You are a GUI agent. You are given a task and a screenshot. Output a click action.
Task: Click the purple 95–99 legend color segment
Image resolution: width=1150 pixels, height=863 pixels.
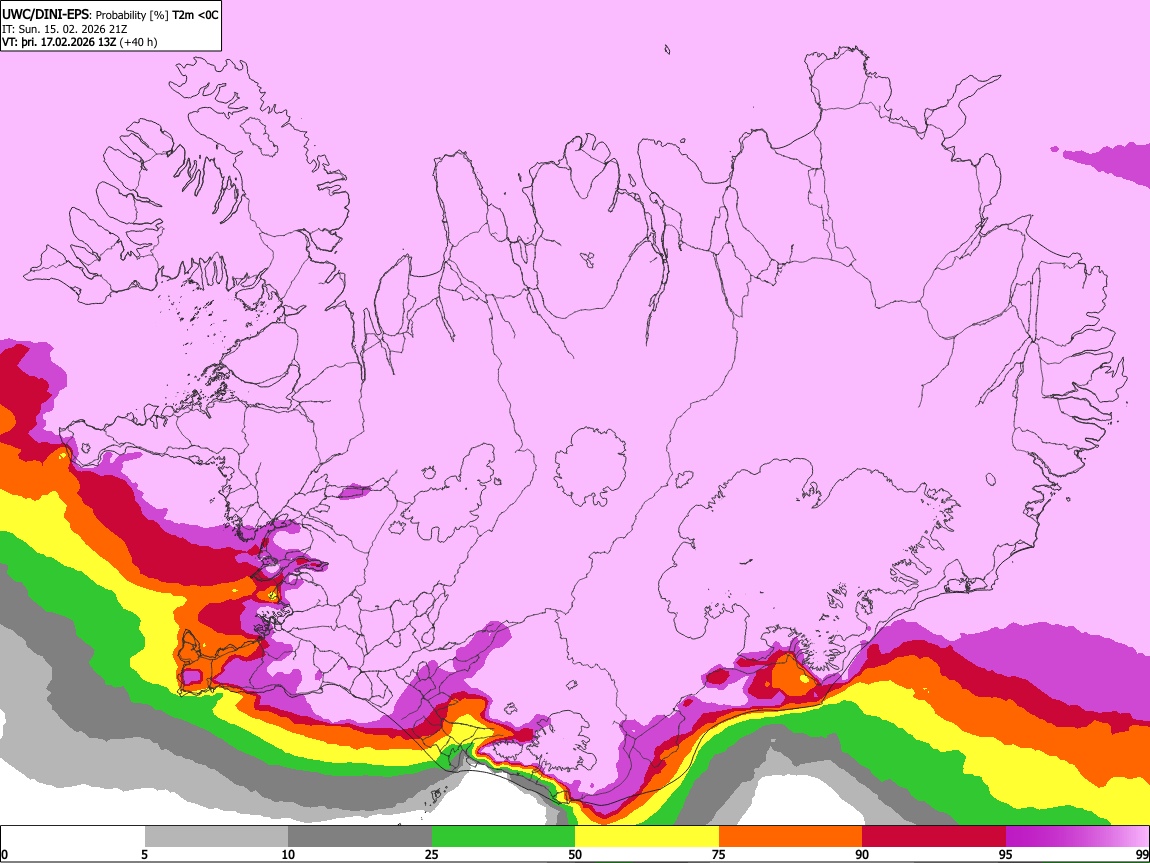coord(1077,837)
